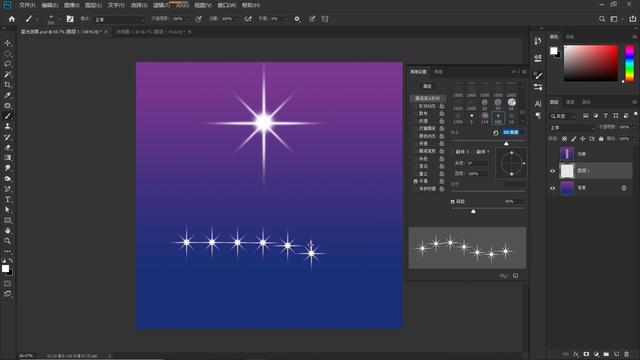Image resolution: width=640 pixels, height=360 pixels.
Task: Toggle the 间距 spacing checkbox
Action: (x=452, y=202)
